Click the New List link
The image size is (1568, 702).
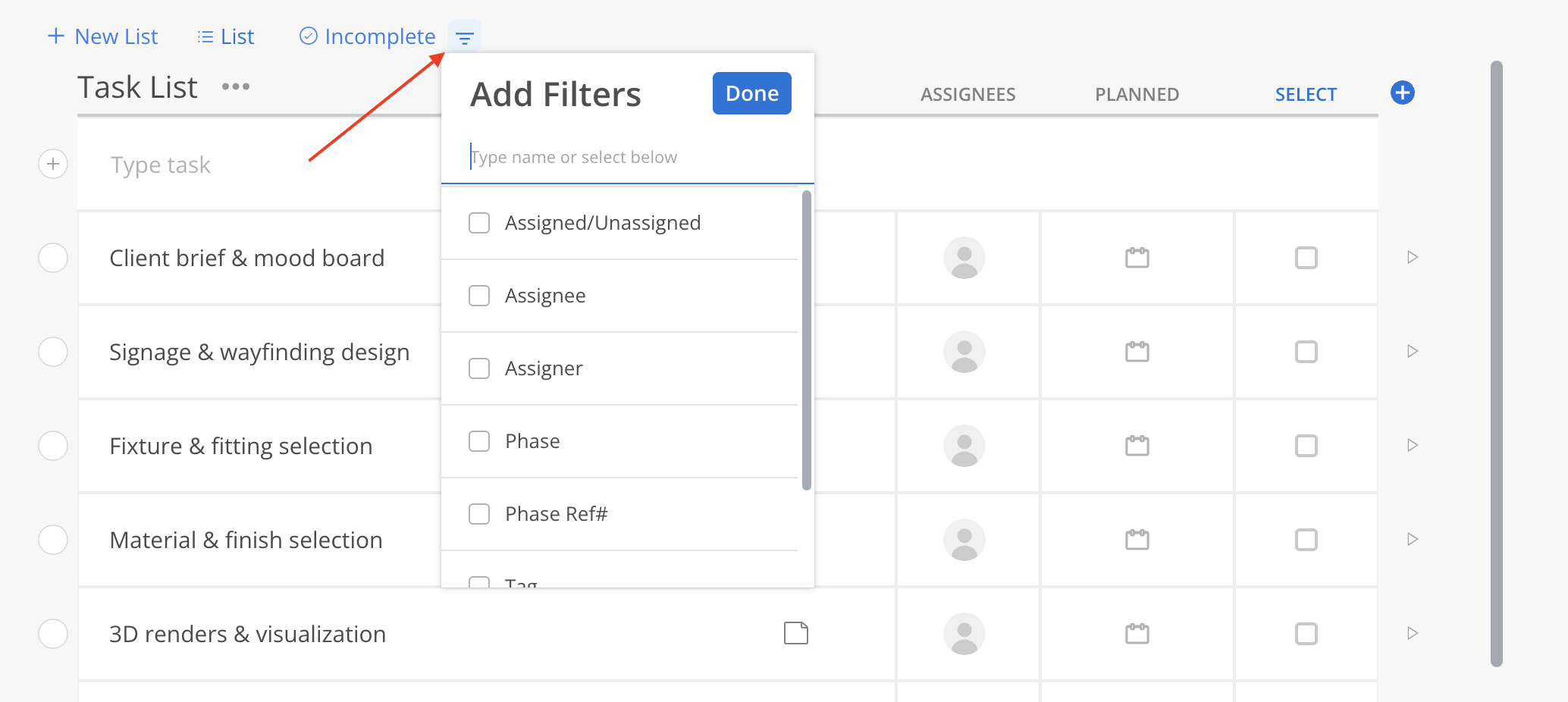[x=103, y=36]
